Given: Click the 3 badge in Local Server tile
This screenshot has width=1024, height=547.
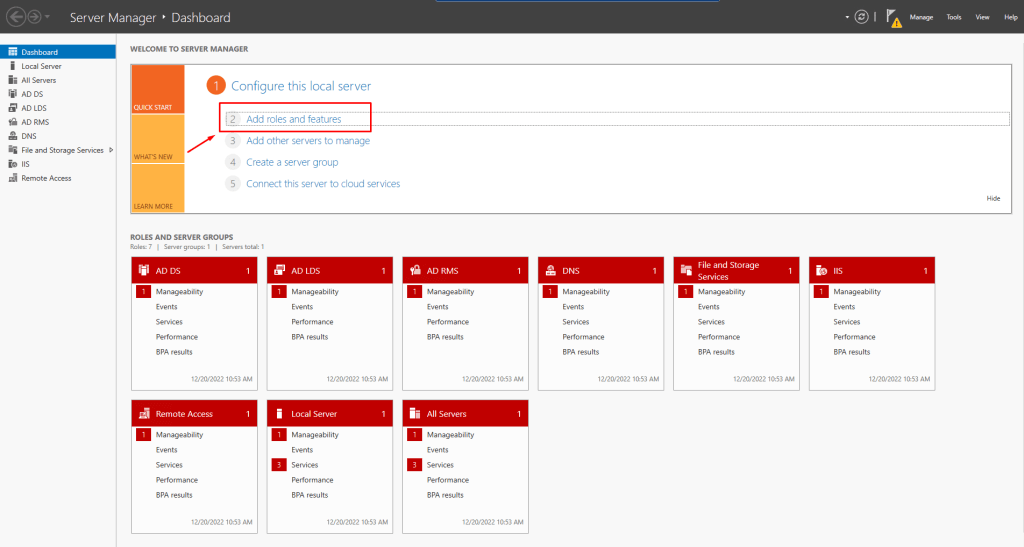Looking at the screenshot, I should click(x=279, y=465).
